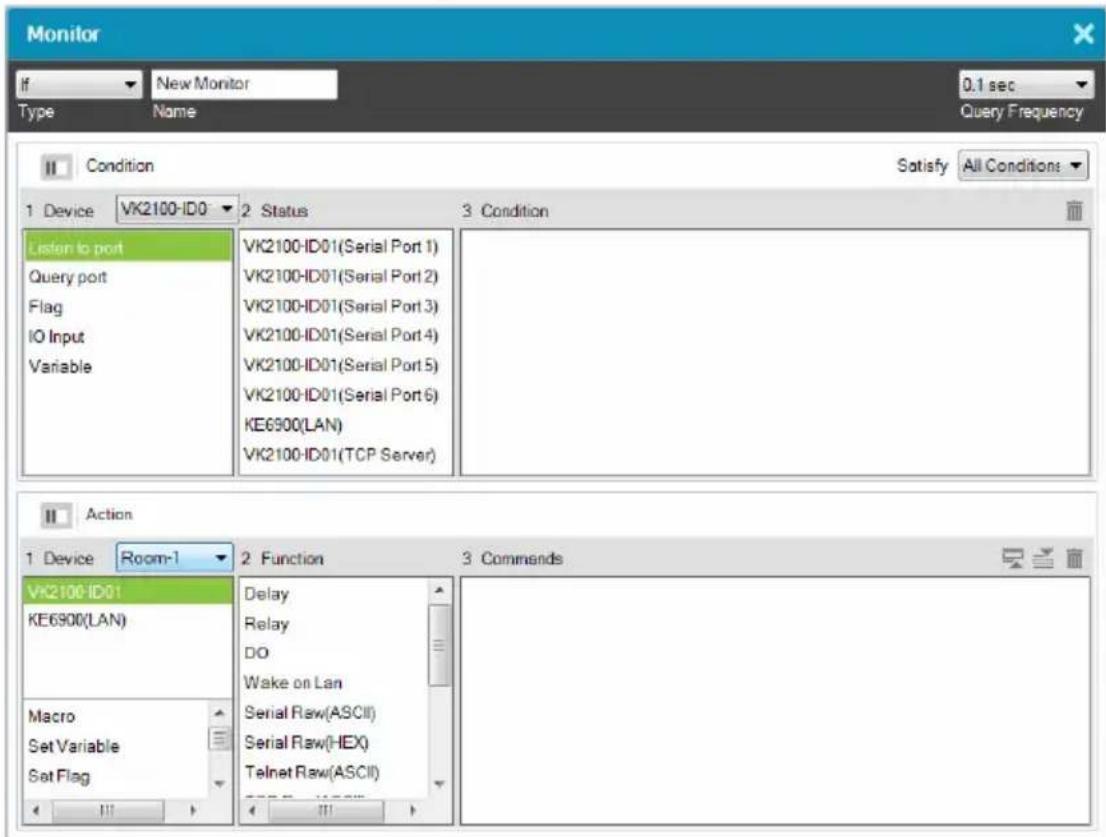Select Set Variable action
The image size is (1106, 837).
pos(116,746)
